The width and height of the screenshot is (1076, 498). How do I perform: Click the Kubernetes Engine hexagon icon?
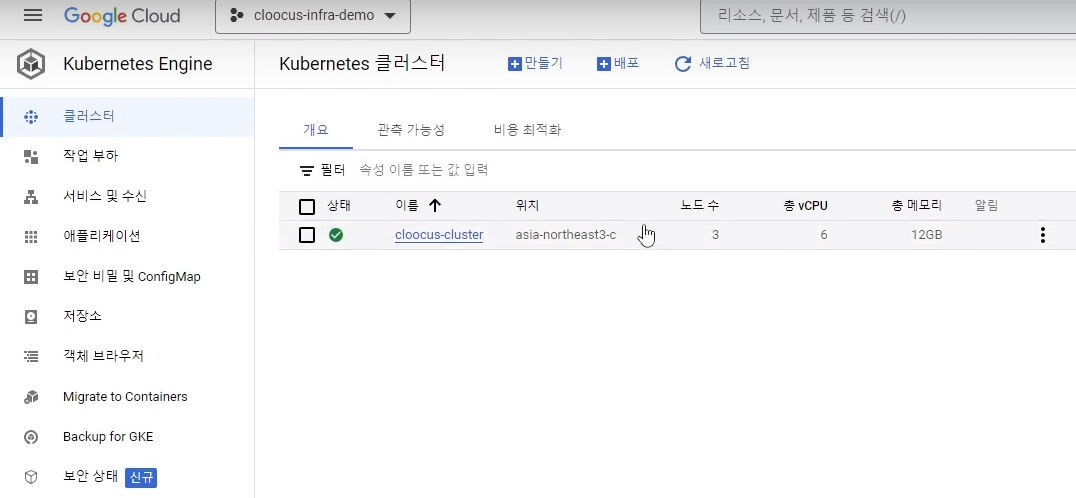pyautogui.click(x=31, y=64)
